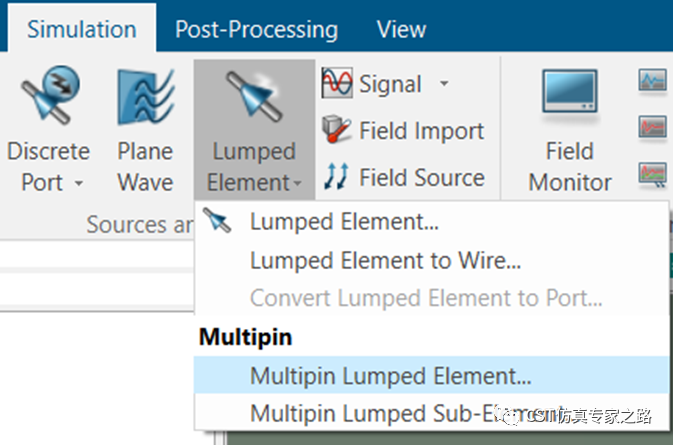Image resolution: width=673 pixels, height=445 pixels.
Task: Click the blue waveform monitor icon
Action: coord(652,81)
